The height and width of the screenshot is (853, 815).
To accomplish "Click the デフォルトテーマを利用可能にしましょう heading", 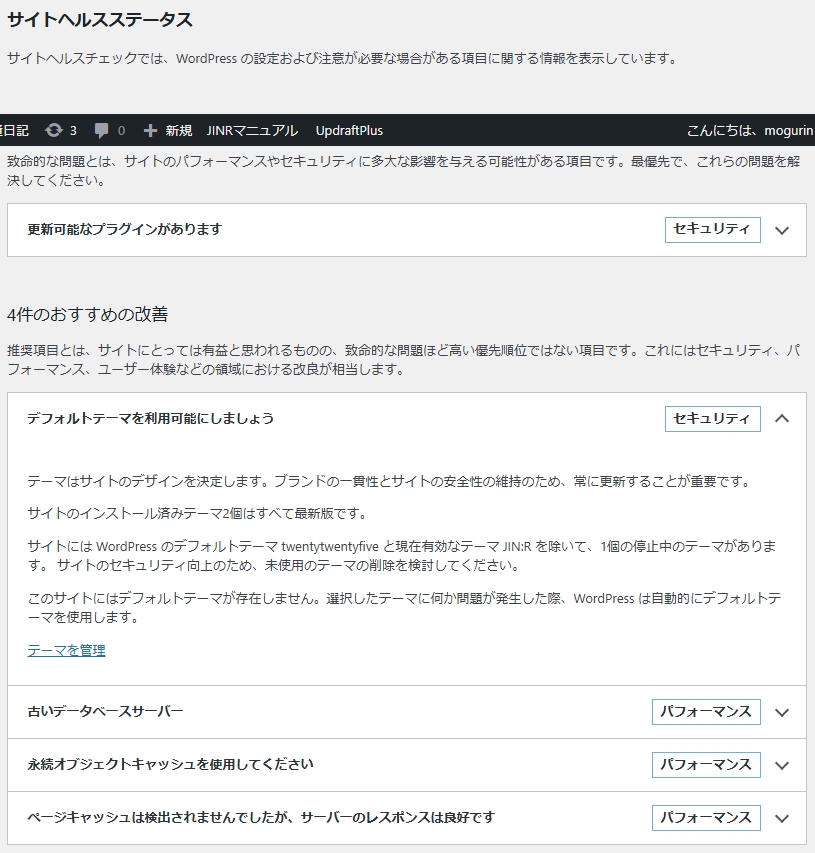I will point(150,418).
